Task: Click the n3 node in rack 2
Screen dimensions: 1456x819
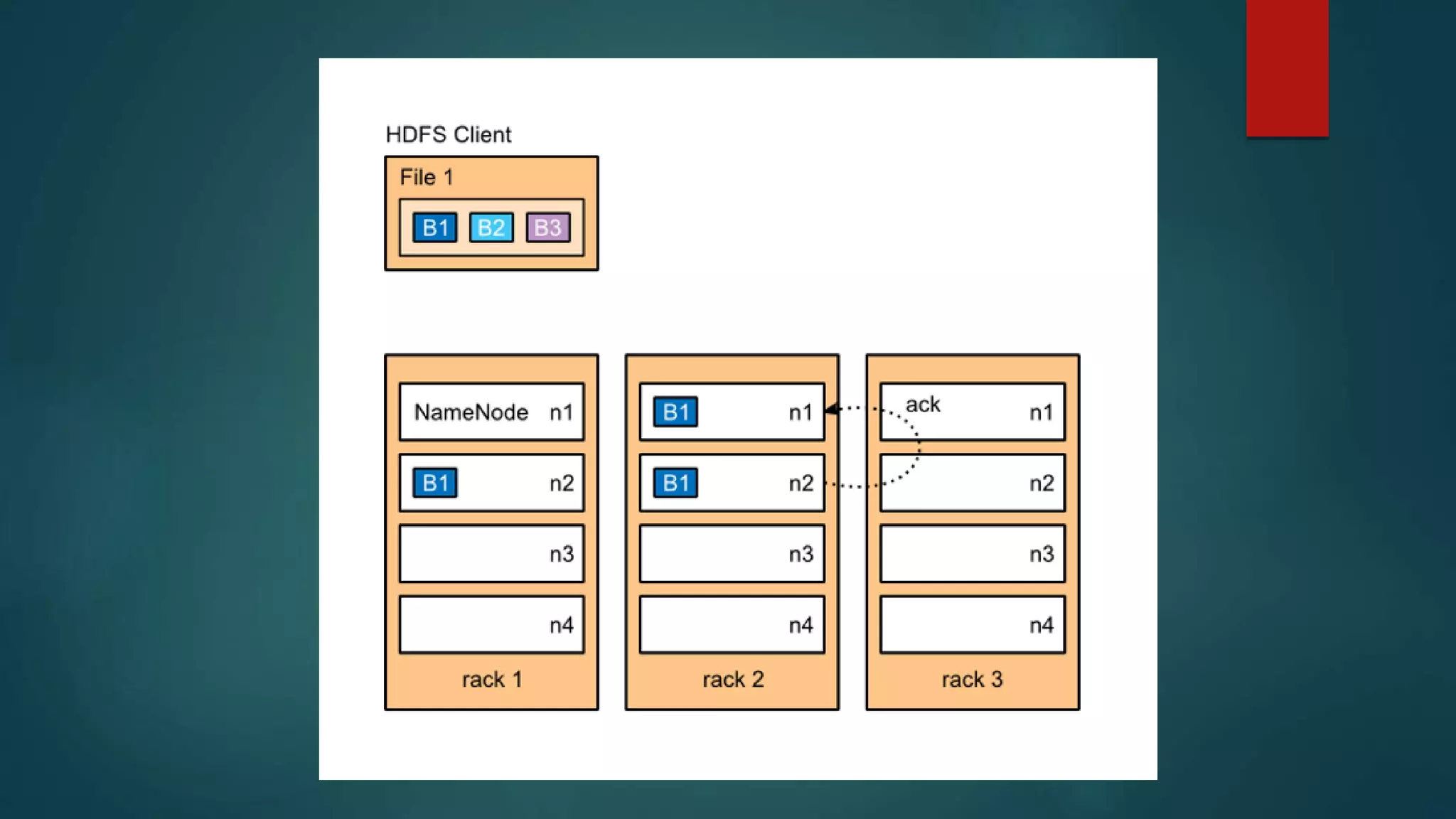Action: 732,554
